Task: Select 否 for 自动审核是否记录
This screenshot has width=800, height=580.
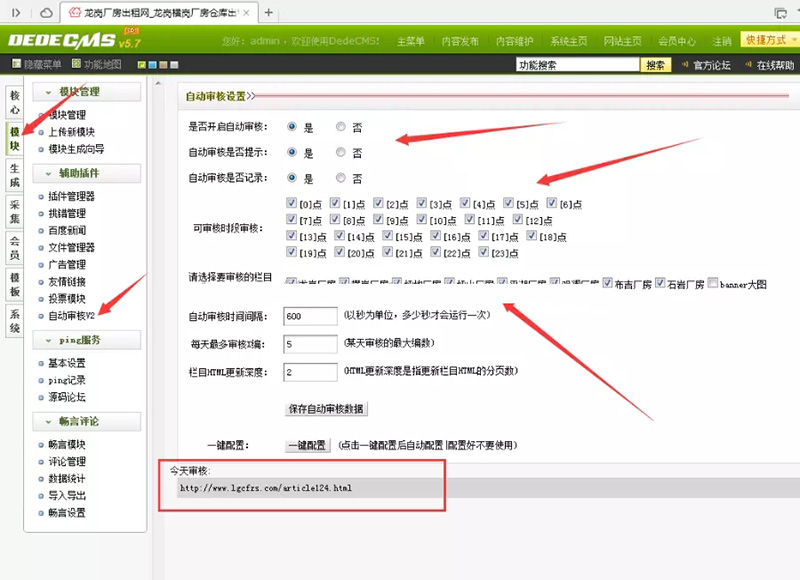Action: (341, 178)
